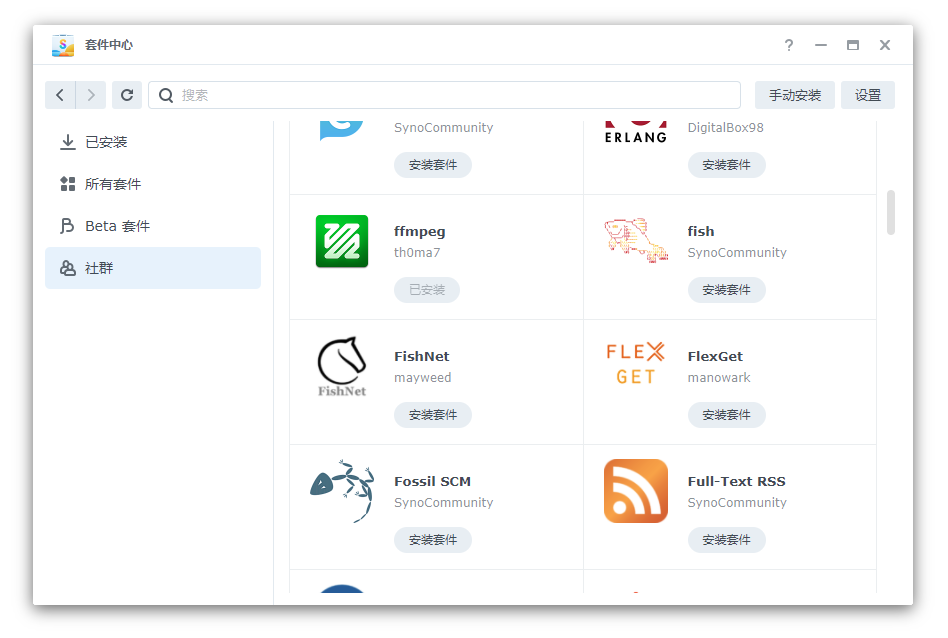
Task: Open the ffmpeg package title
Action: click(x=420, y=232)
